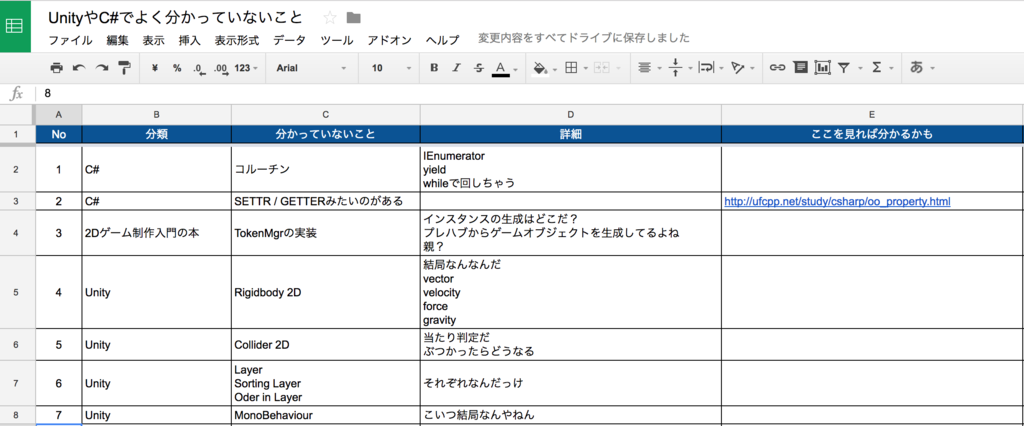Viewport: 1024px width, 426px height.
Task: Click the insert chart icon
Action: click(822, 67)
